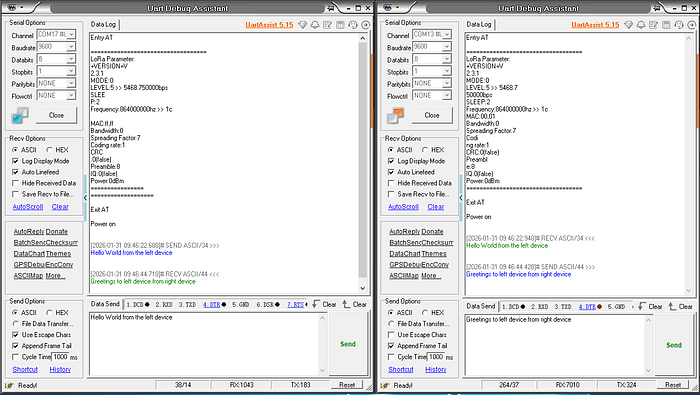The height and width of the screenshot is (395, 700).
Task: Open the Databits dropdown in the left window
Action: [71, 59]
